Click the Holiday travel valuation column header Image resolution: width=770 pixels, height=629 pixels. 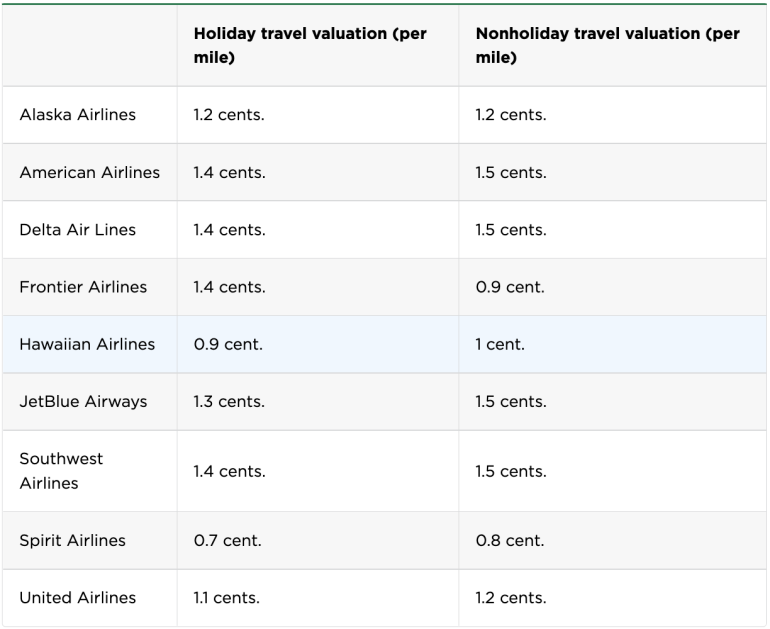click(310, 45)
